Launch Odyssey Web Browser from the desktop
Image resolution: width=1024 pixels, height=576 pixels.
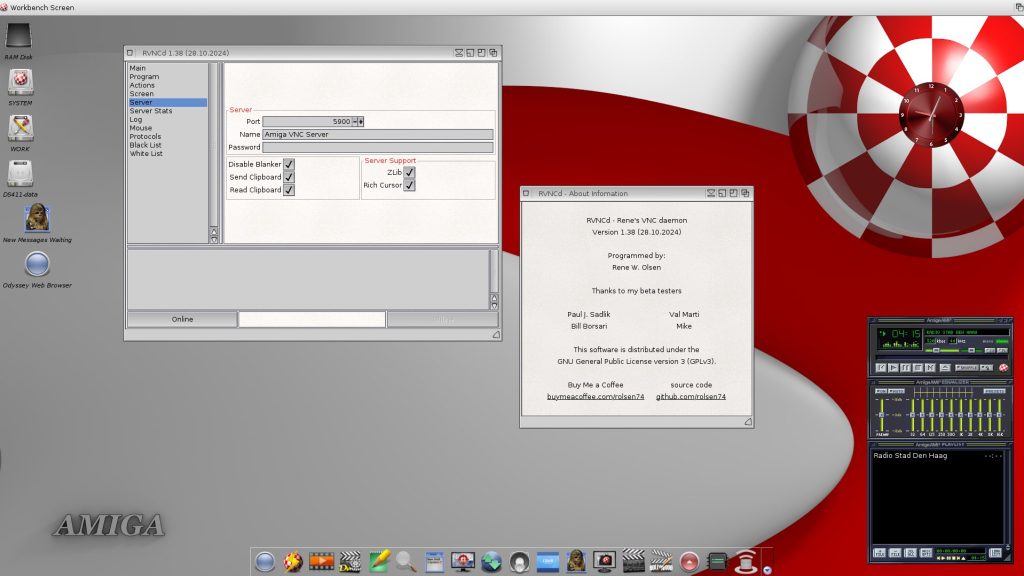coord(37,264)
